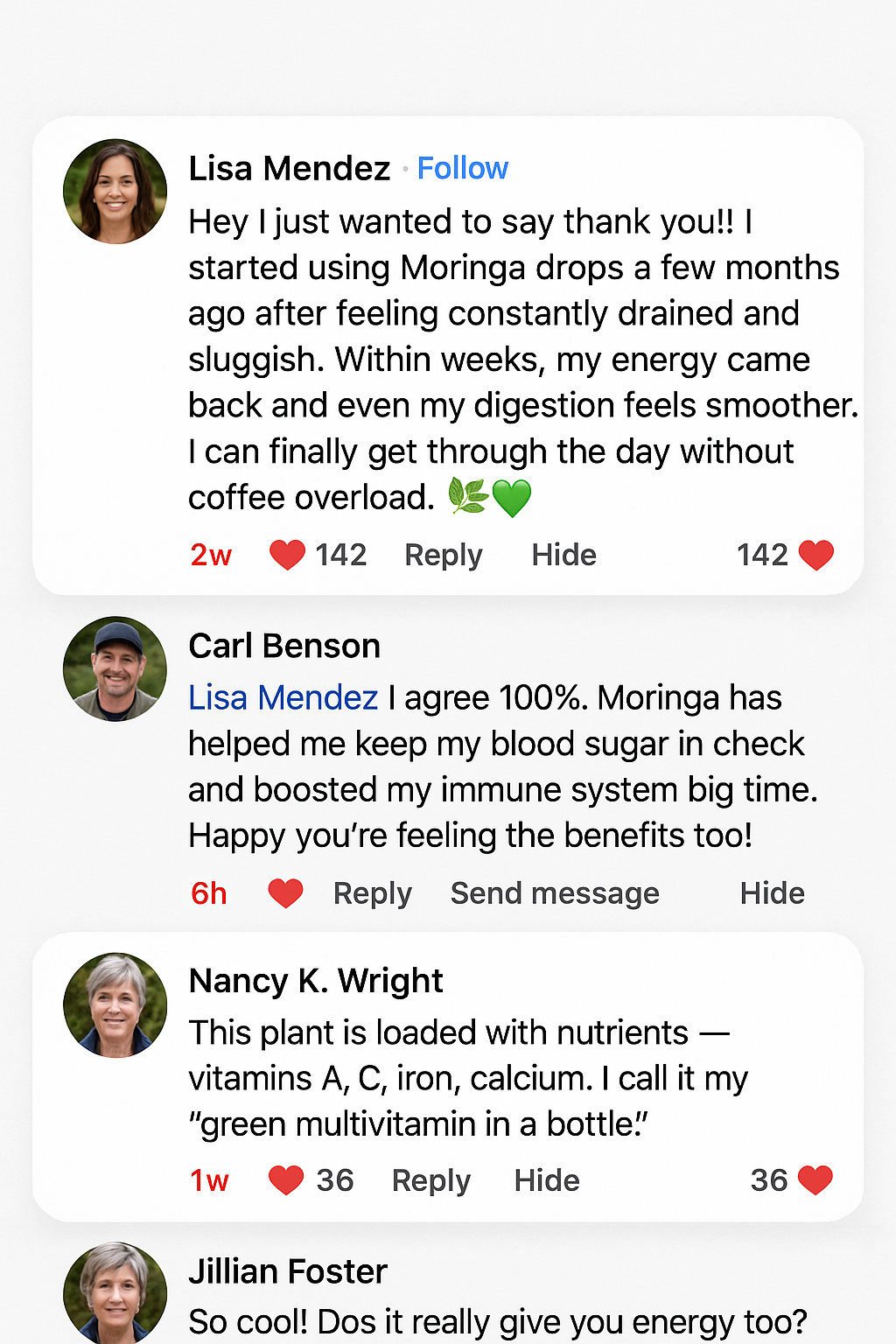The width and height of the screenshot is (896, 1344).
Task: Open the Lisa Mendez mention in Carl's reply
Action: [283, 697]
